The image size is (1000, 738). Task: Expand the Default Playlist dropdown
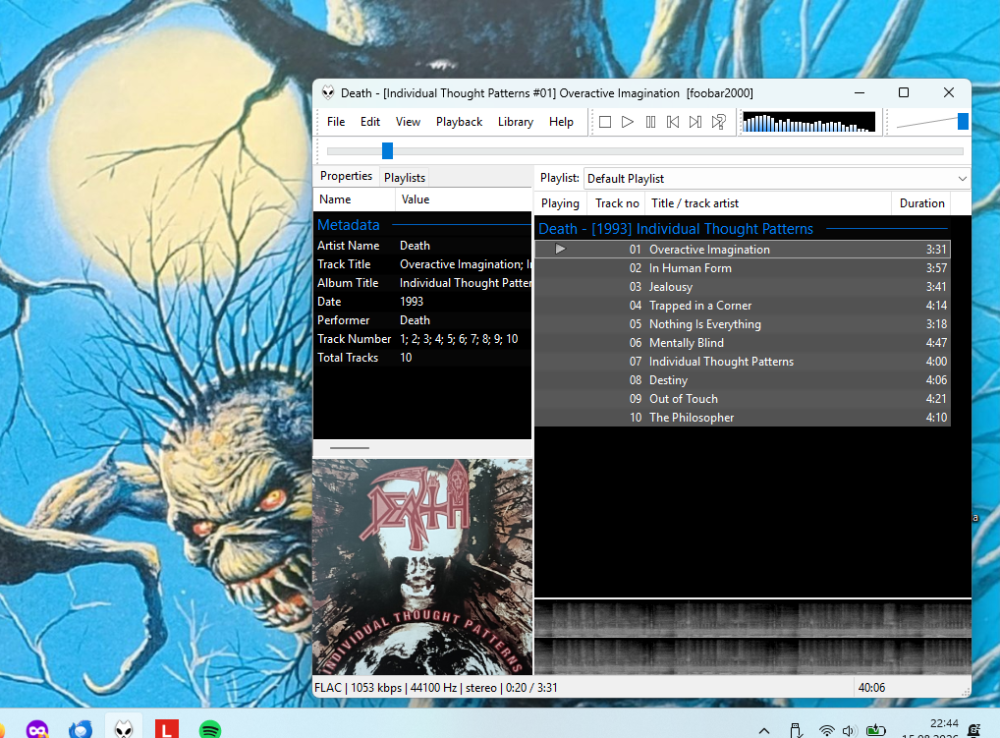click(x=777, y=179)
